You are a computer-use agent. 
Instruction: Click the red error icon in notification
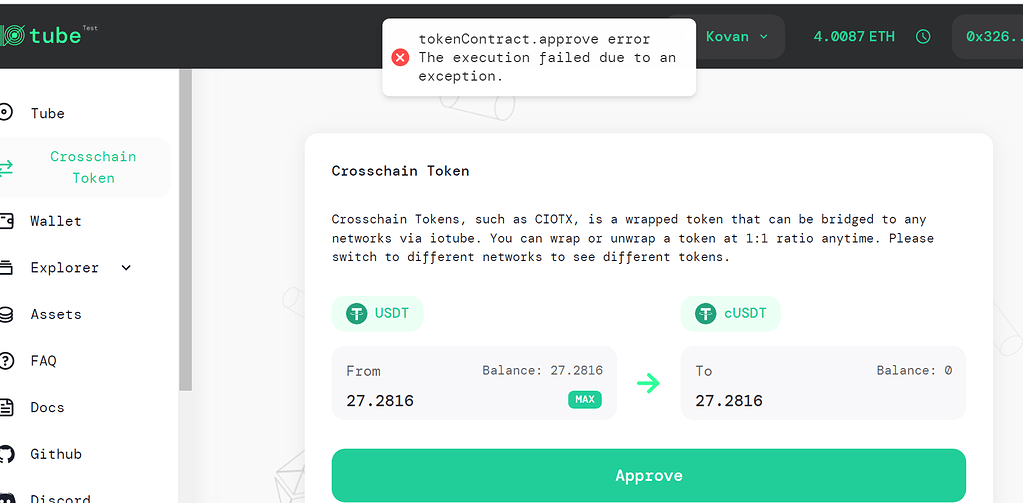tap(400, 57)
